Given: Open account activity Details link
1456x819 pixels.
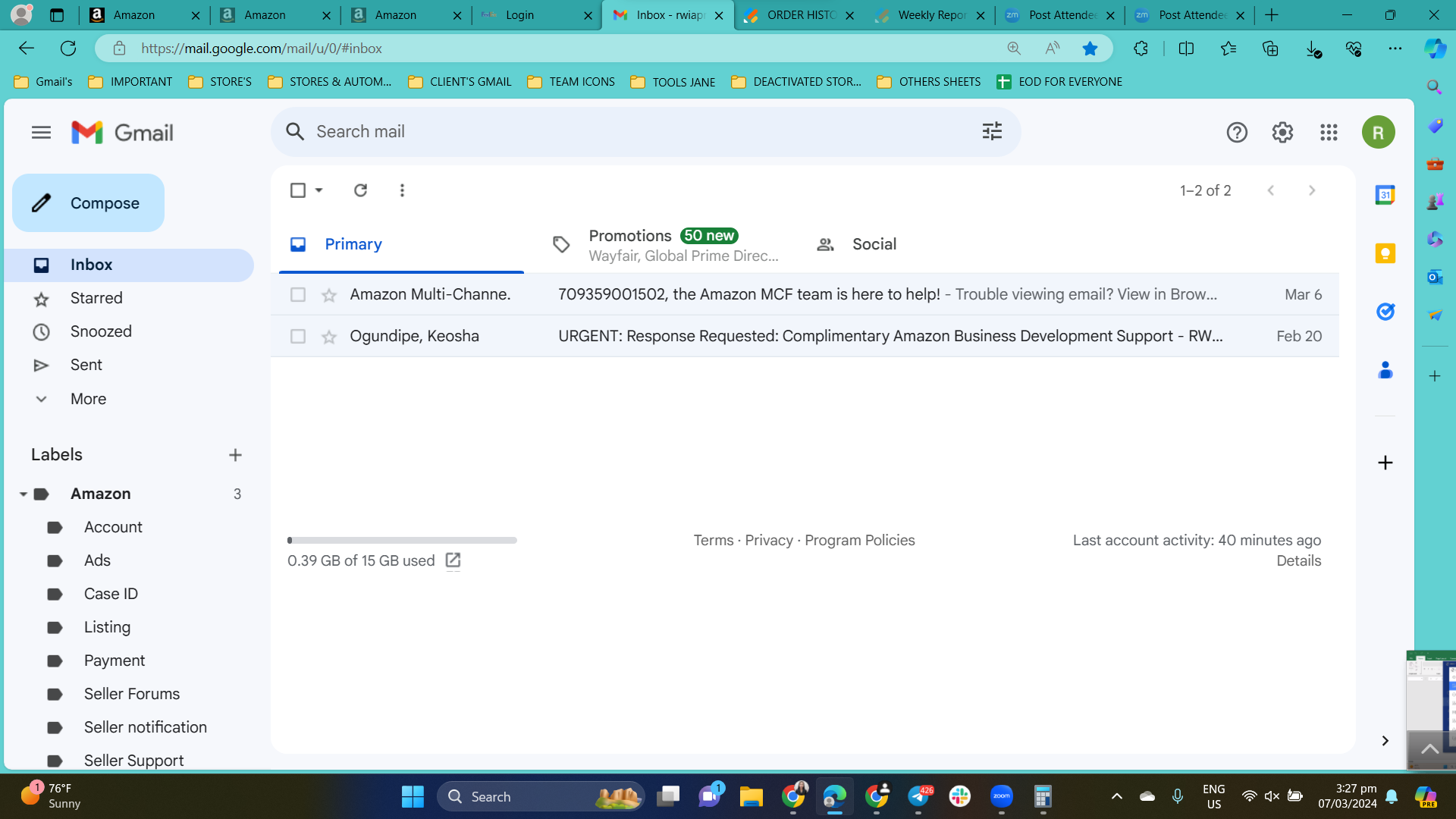Looking at the screenshot, I should point(1298,561).
